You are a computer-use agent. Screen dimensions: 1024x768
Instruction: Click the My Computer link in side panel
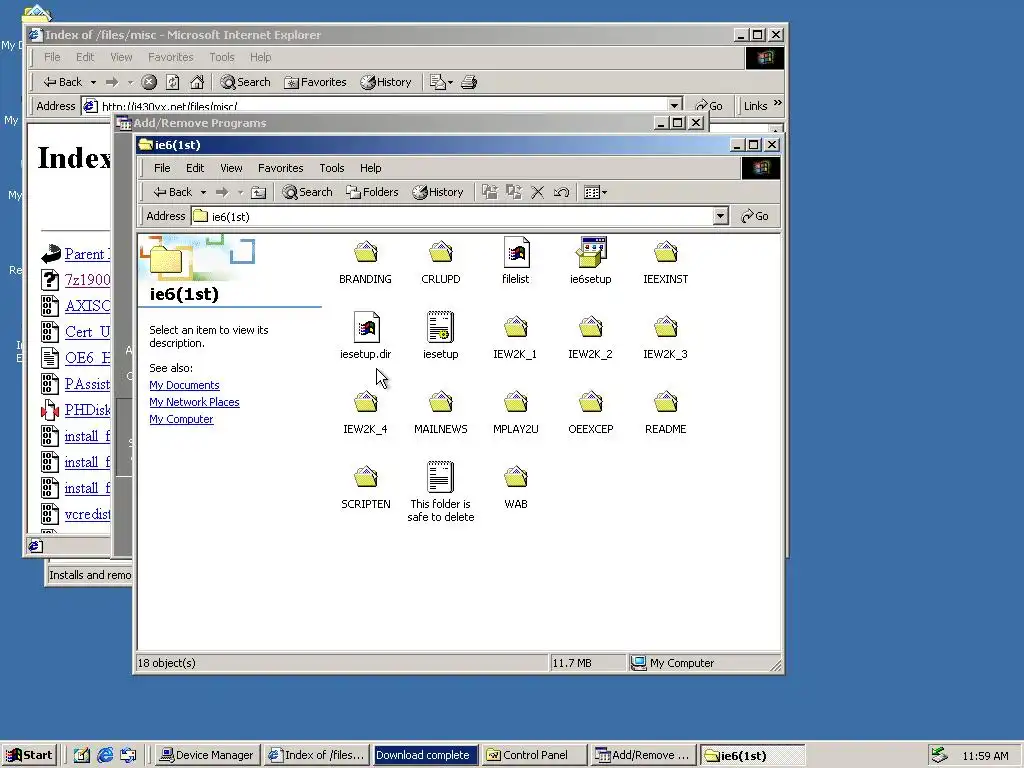coord(181,419)
